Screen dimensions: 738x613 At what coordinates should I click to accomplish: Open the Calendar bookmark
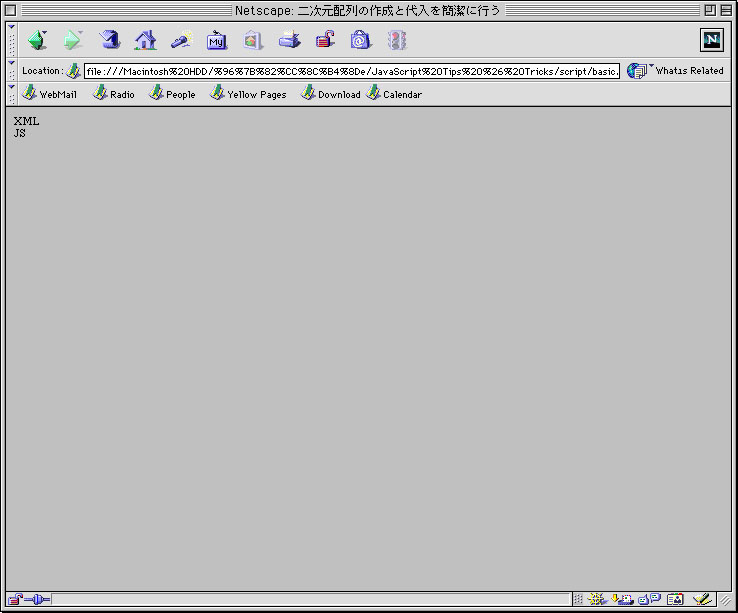(x=394, y=94)
